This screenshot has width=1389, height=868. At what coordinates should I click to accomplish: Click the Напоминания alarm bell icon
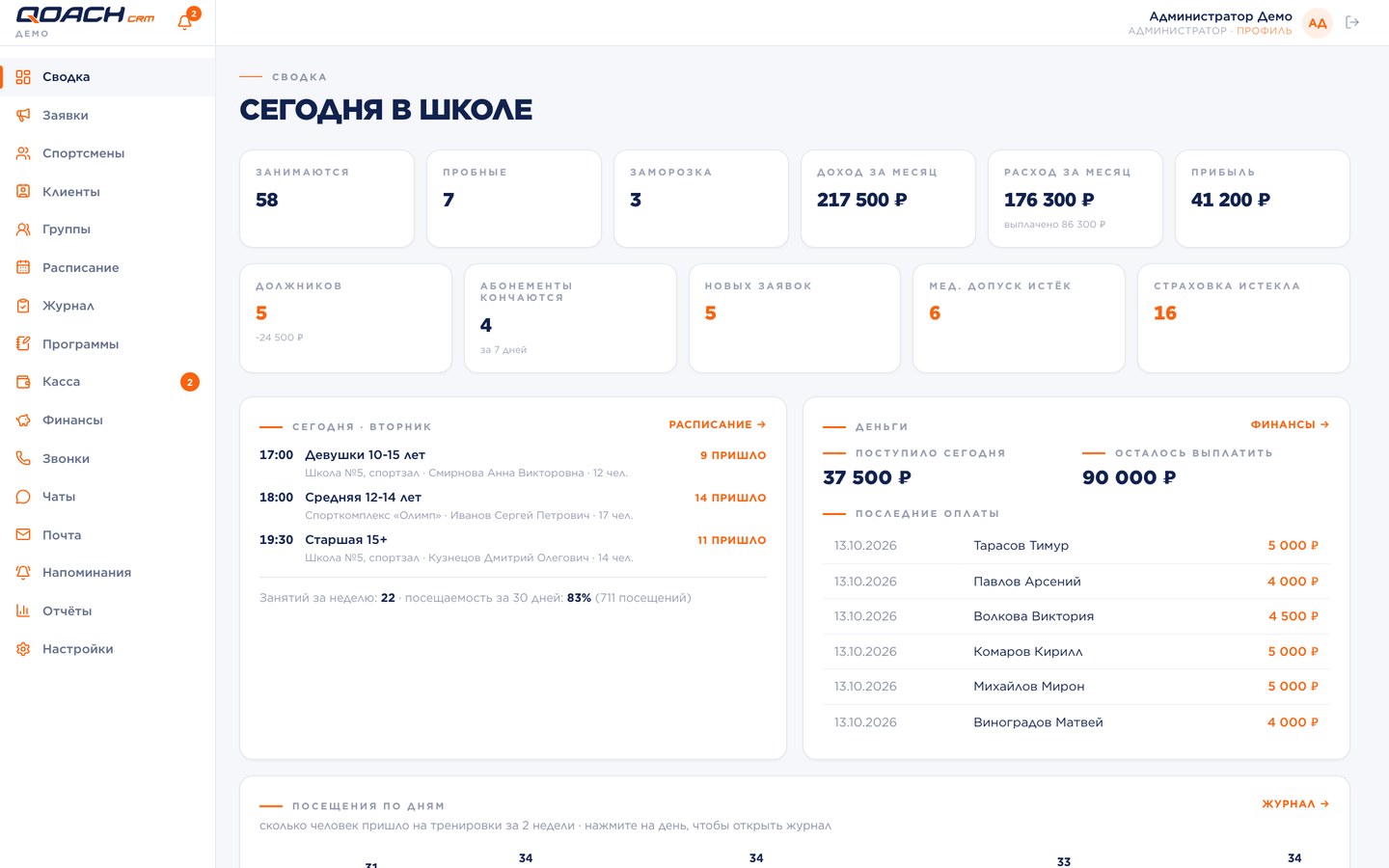(x=23, y=573)
